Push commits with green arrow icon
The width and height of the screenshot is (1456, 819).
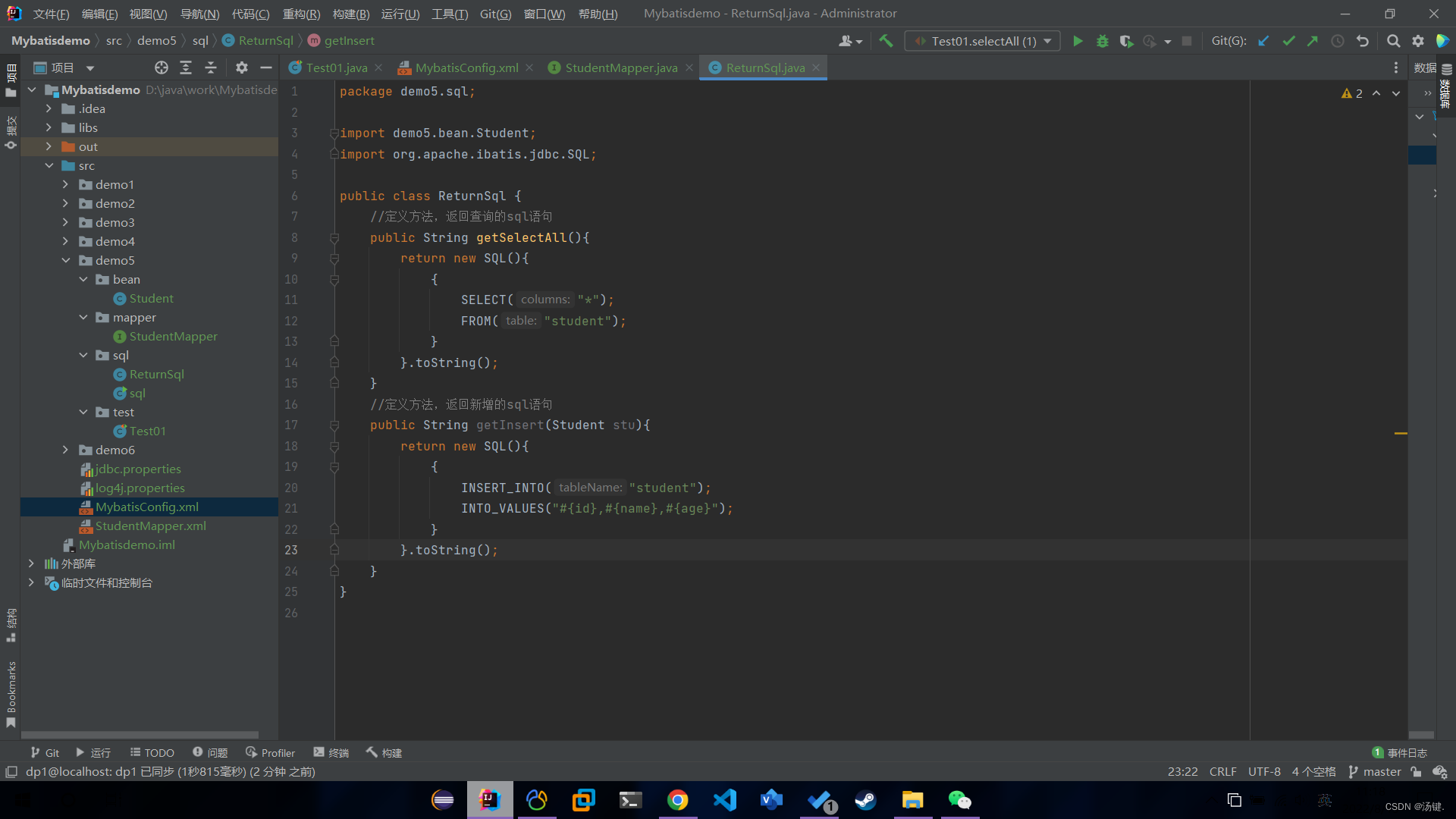coord(1313,41)
